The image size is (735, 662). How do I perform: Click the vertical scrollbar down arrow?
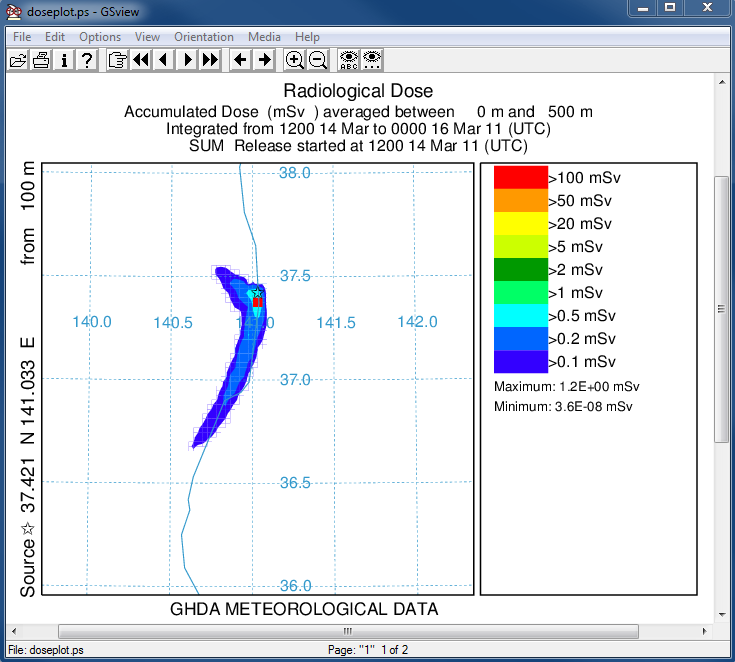721,612
